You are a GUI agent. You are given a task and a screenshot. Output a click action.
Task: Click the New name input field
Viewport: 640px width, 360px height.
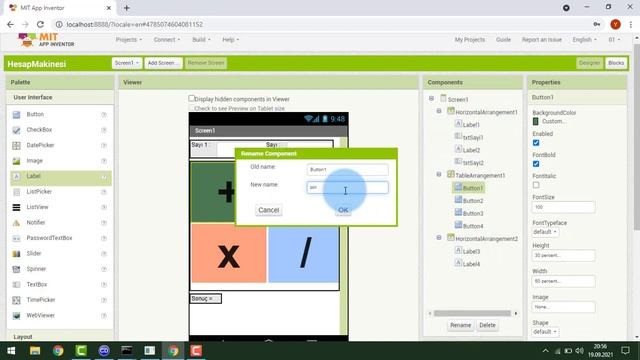[x=347, y=187]
